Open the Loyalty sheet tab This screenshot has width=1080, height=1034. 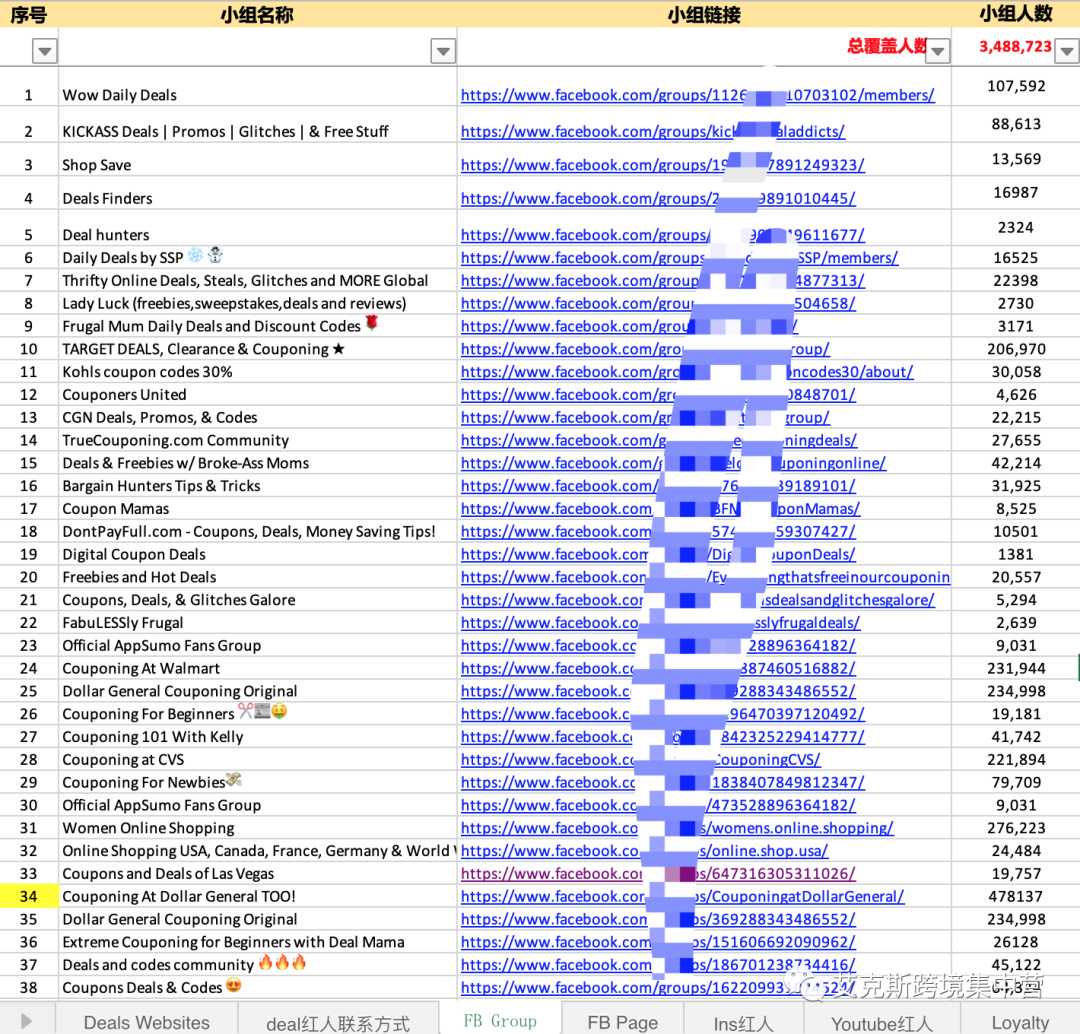[x=1019, y=1022]
